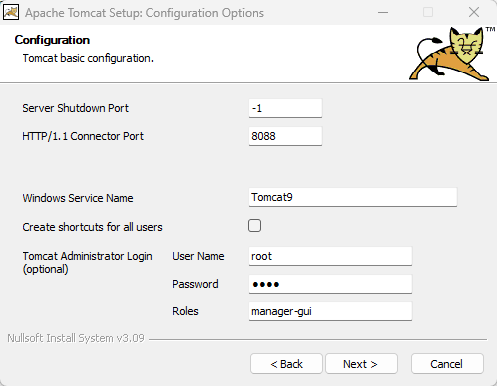Proceed with the Next button
The height and width of the screenshot is (386, 497).
click(361, 364)
